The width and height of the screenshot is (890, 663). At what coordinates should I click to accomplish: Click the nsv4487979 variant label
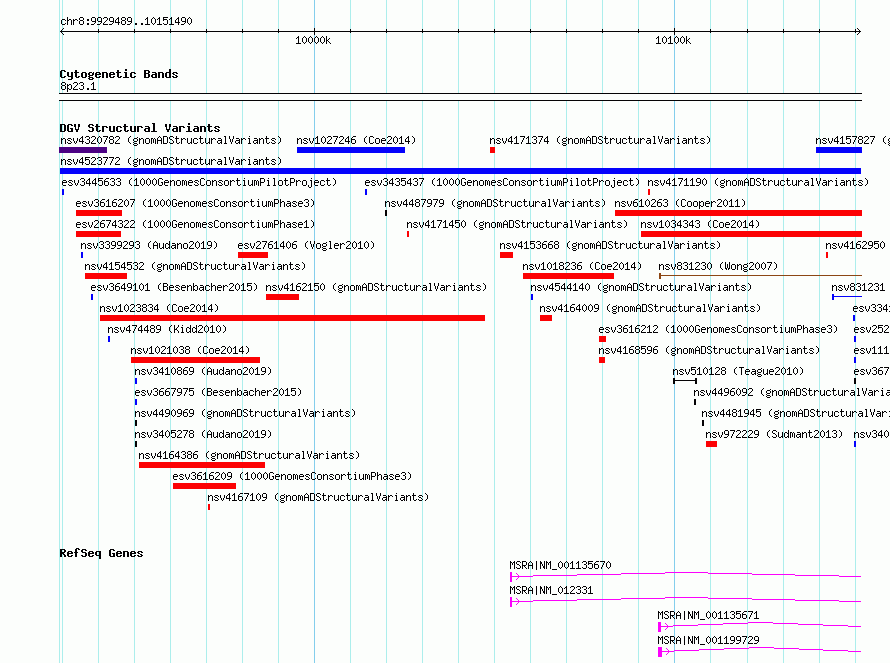tap(495, 203)
